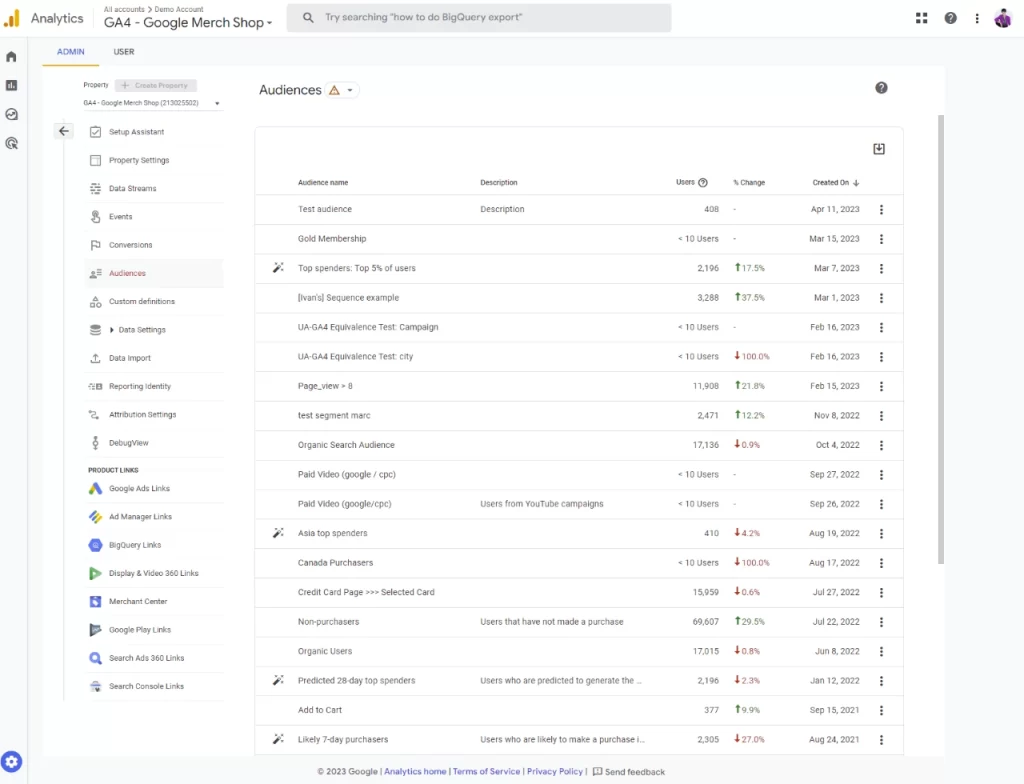Open the Home icon in left rail

point(11,57)
